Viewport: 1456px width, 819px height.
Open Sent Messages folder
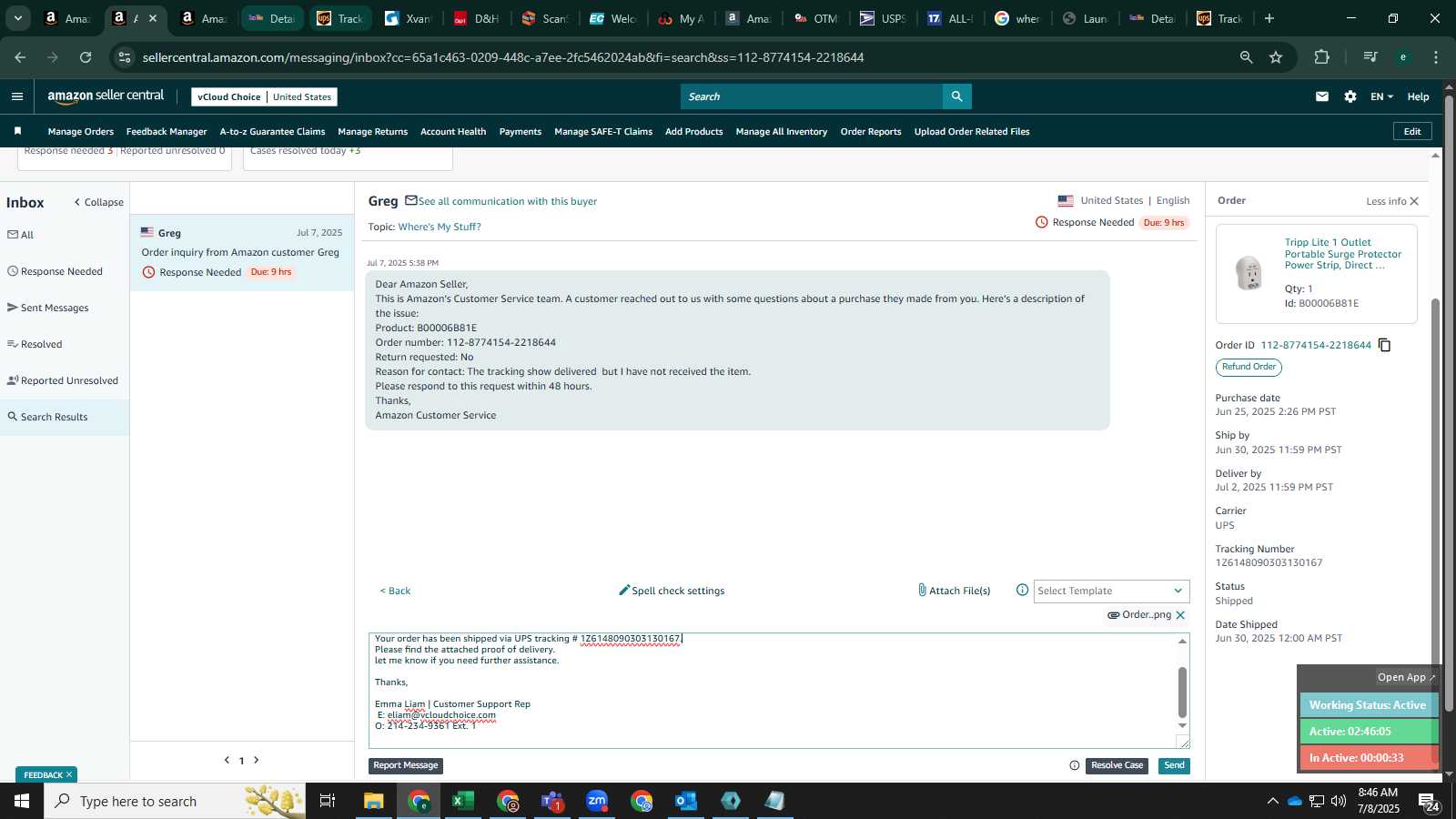click(48, 308)
